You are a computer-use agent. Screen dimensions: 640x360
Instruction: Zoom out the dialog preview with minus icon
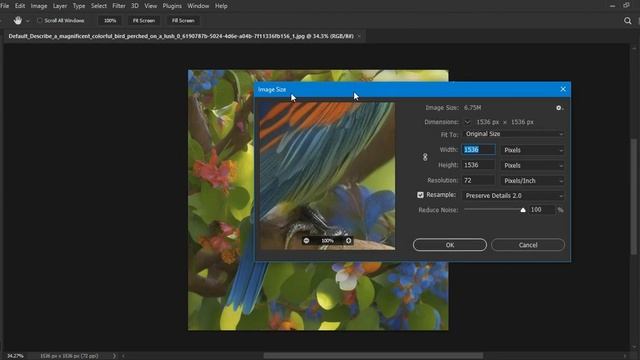tap(306, 241)
